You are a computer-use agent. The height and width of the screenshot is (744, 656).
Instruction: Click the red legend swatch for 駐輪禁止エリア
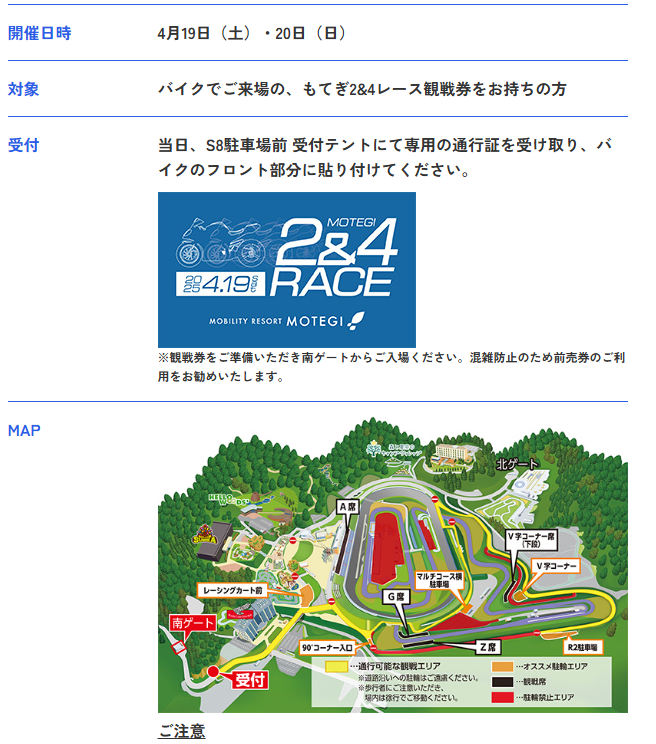(502, 698)
